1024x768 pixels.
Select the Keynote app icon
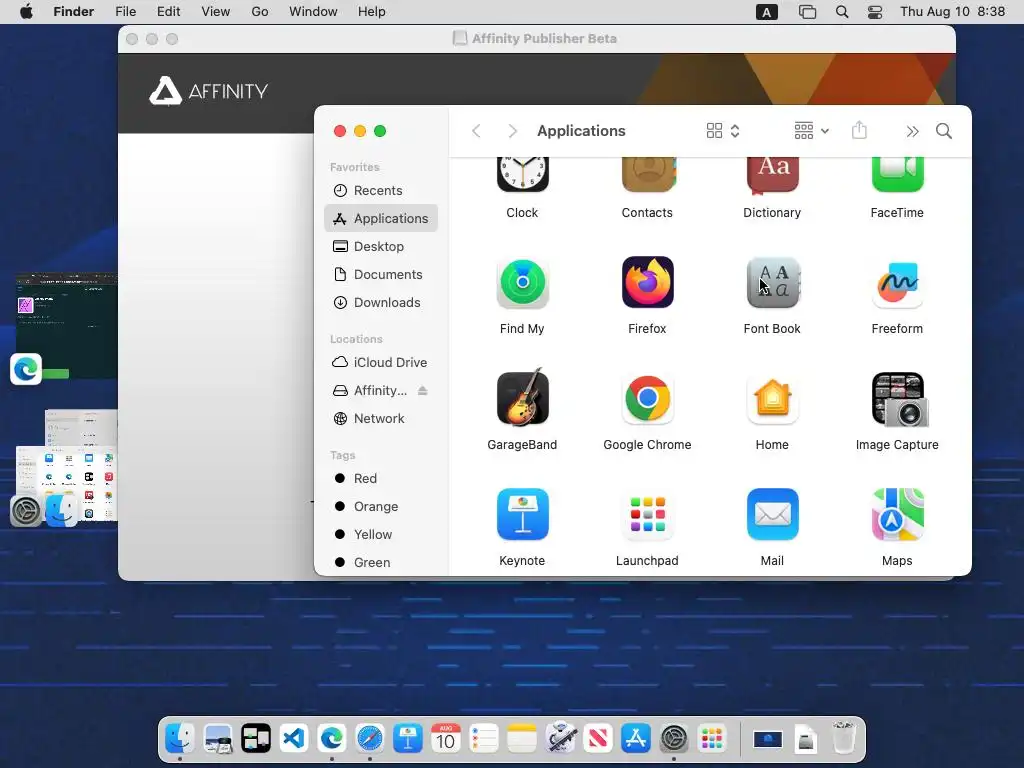(x=522, y=515)
